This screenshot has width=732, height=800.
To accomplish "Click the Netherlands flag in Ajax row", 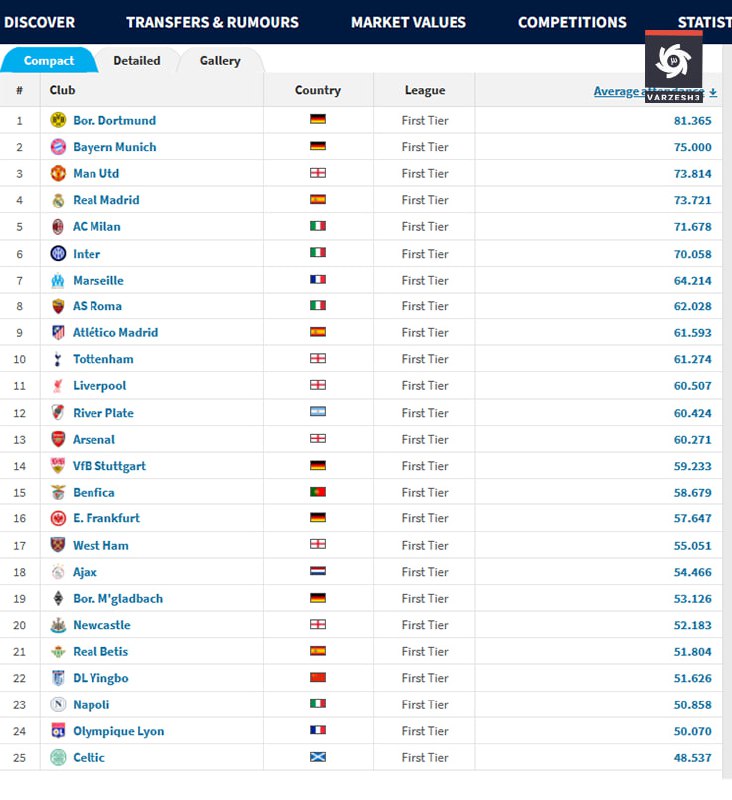I will [318, 571].
